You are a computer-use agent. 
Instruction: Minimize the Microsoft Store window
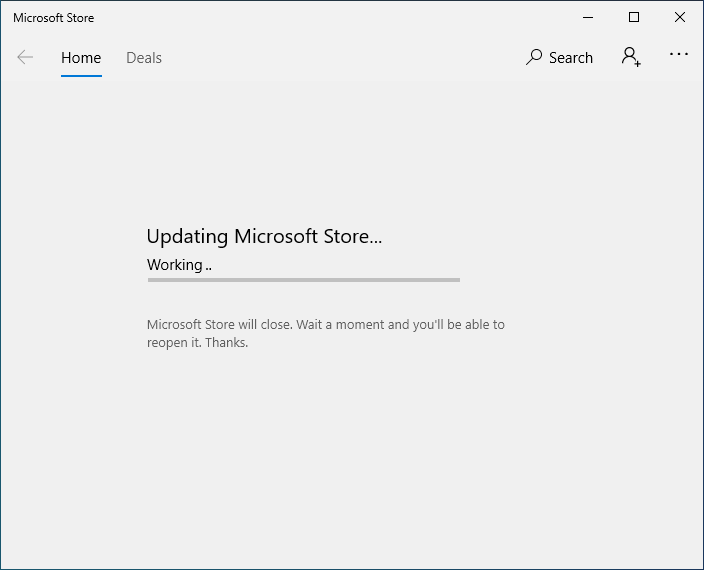point(588,18)
